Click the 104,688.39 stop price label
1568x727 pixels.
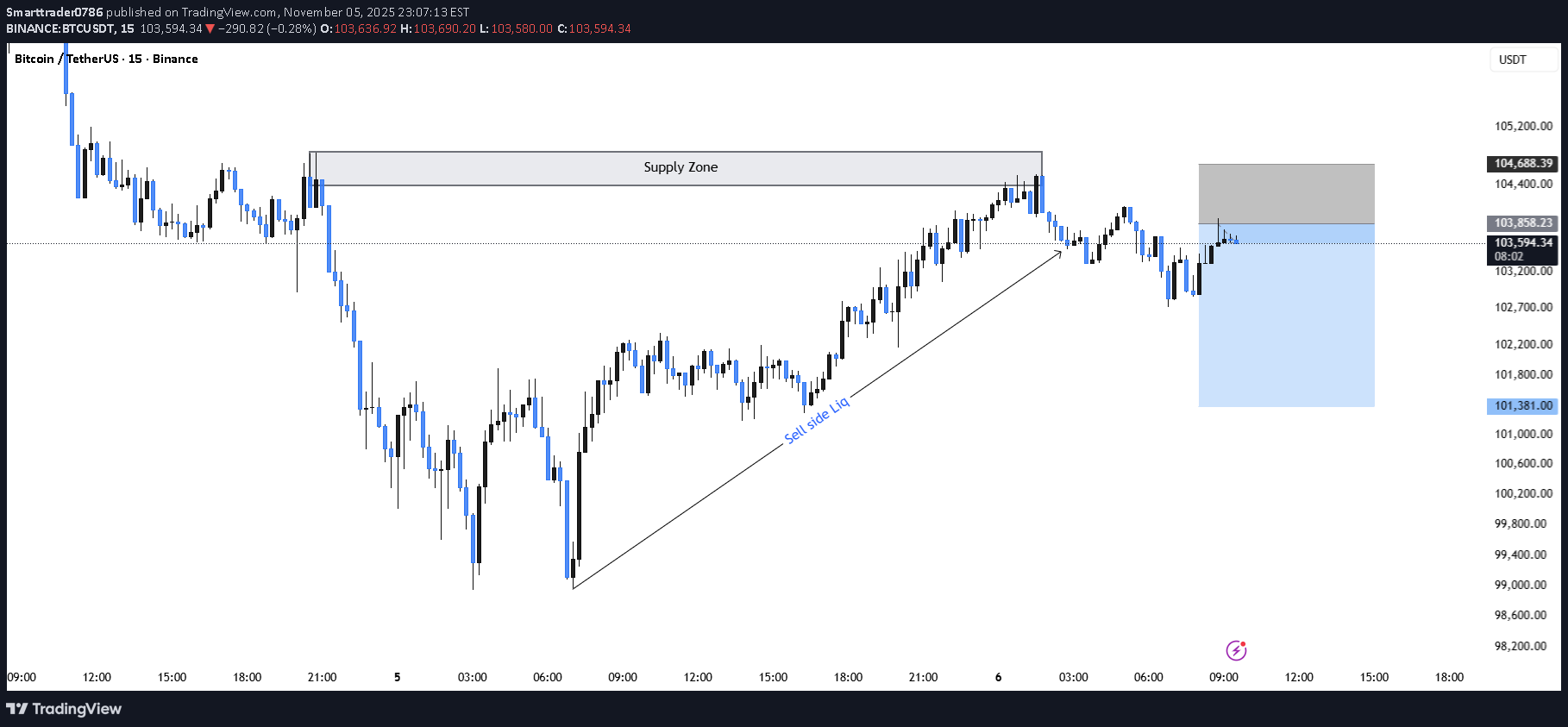(1522, 163)
